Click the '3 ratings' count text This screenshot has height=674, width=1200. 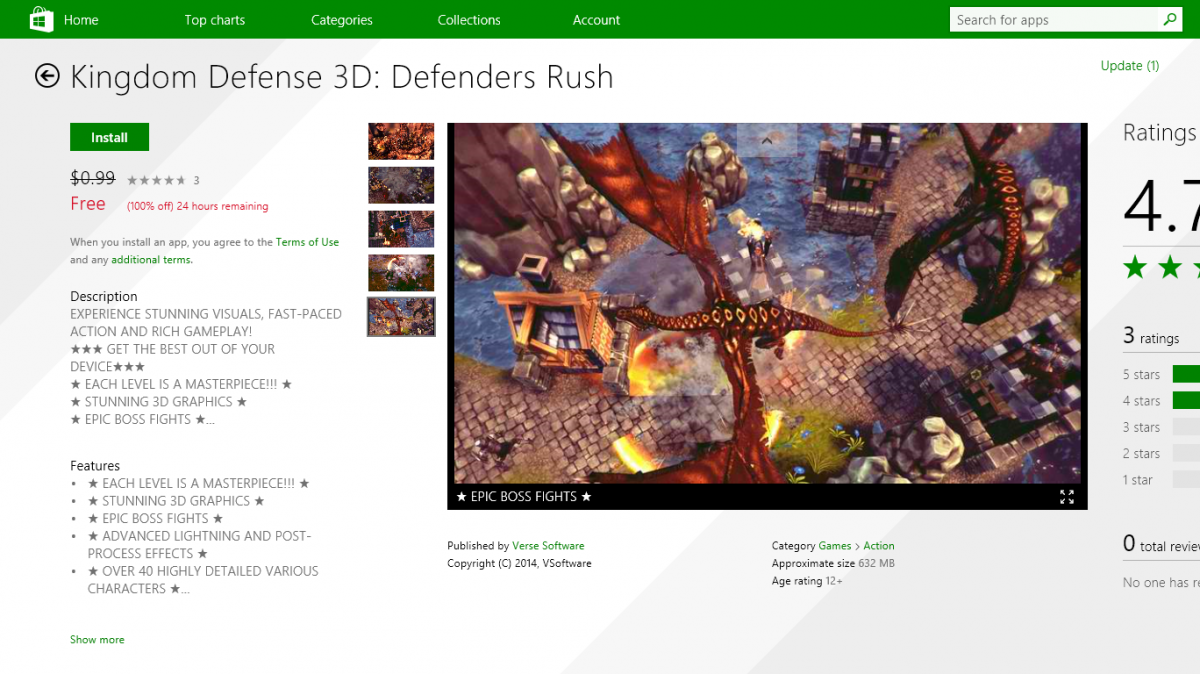[x=1151, y=337]
